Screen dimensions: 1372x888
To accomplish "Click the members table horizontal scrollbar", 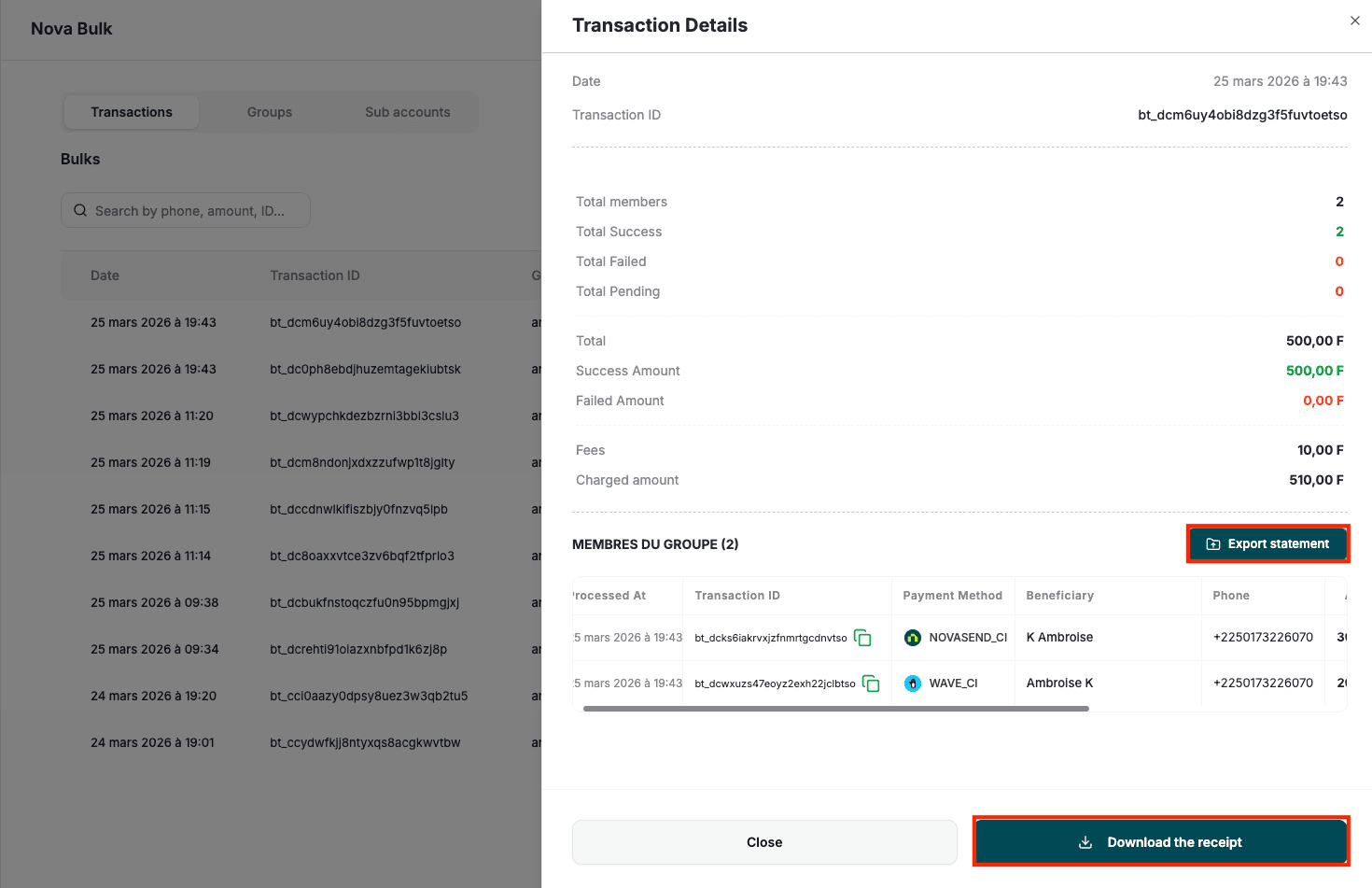I will 837,708.
